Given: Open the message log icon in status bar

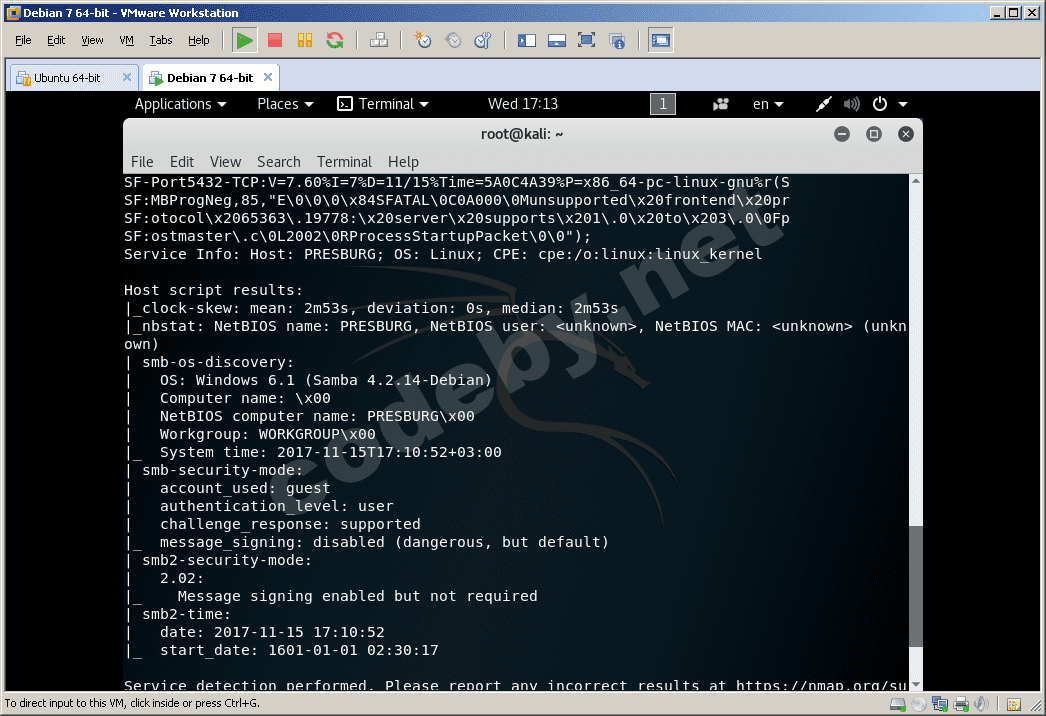Looking at the screenshot, I should pos(1014,704).
